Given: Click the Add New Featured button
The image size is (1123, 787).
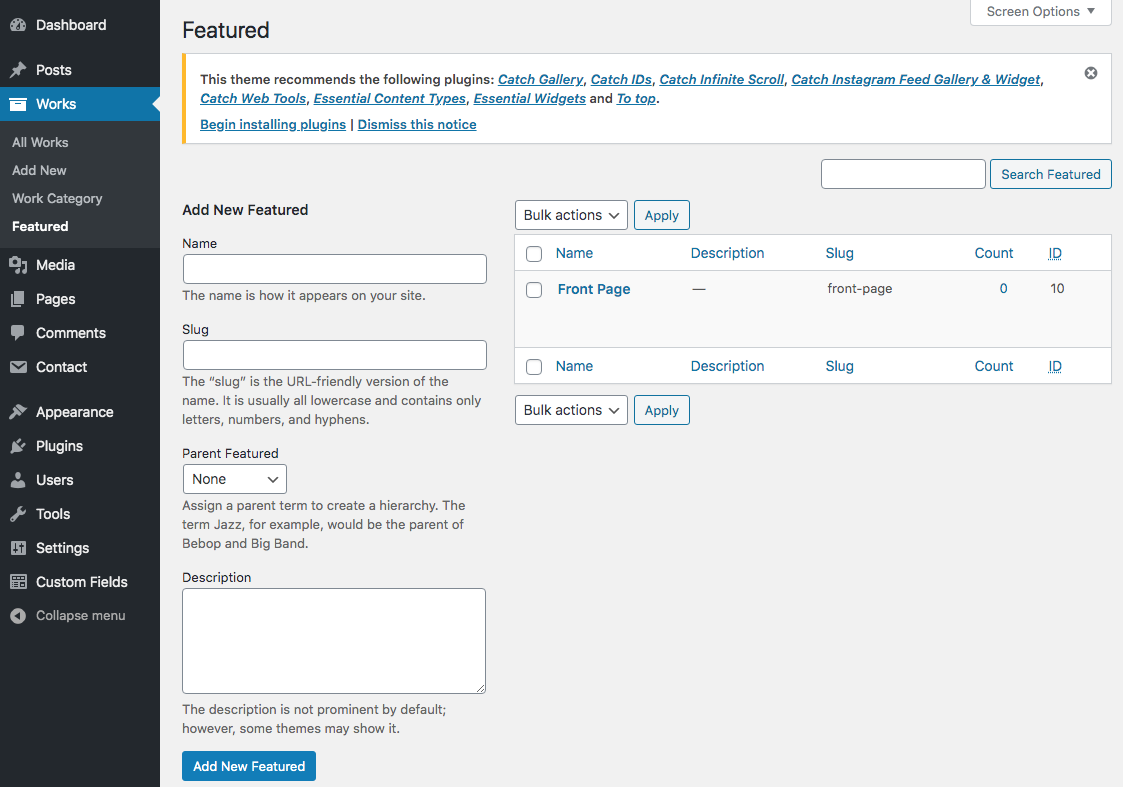Looking at the screenshot, I should (249, 766).
